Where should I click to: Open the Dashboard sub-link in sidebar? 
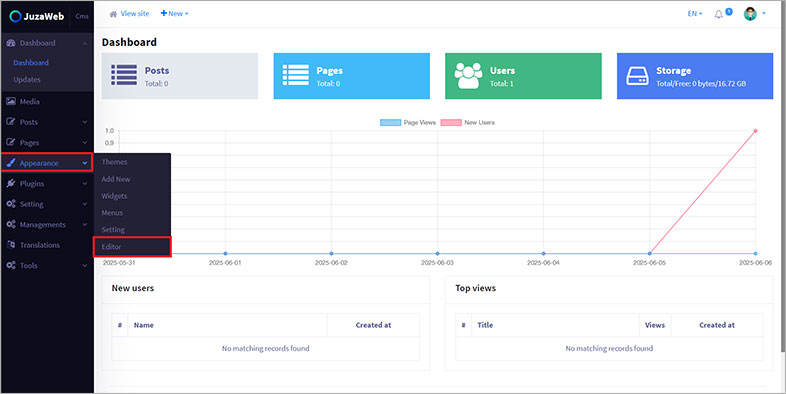(31, 63)
